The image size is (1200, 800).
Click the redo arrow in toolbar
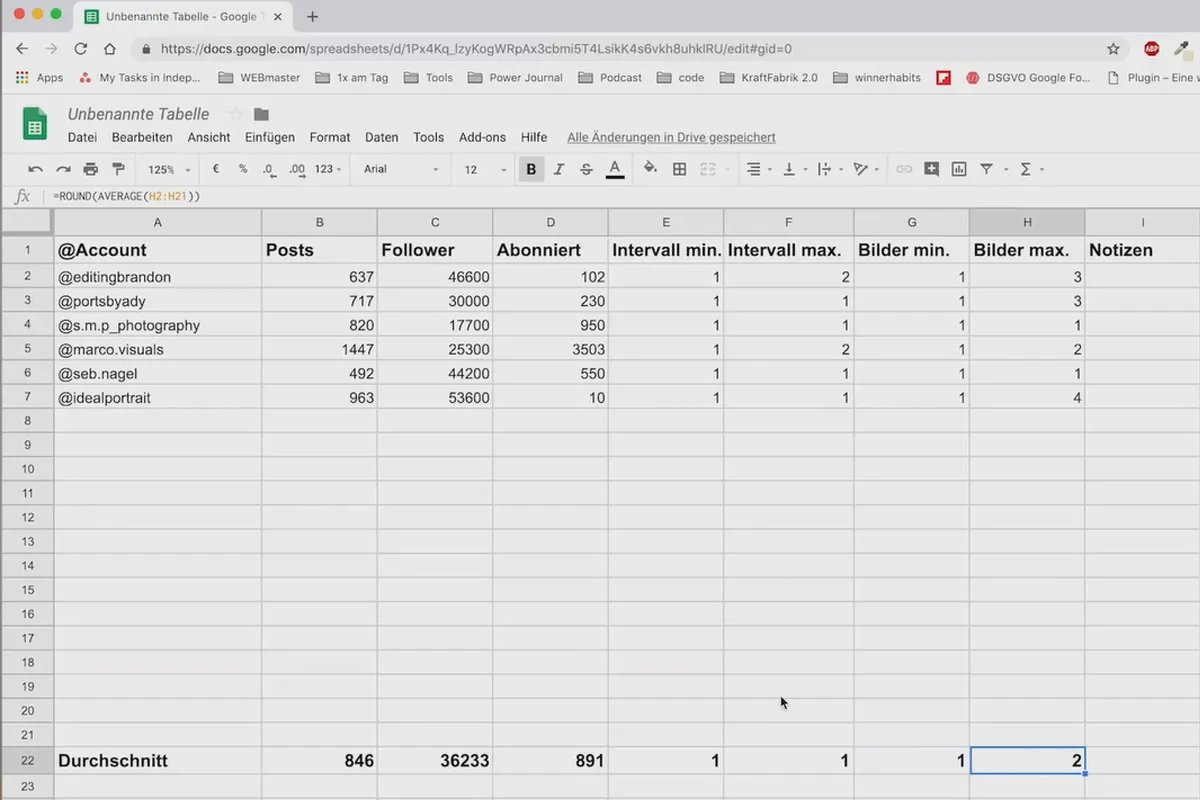(x=63, y=169)
